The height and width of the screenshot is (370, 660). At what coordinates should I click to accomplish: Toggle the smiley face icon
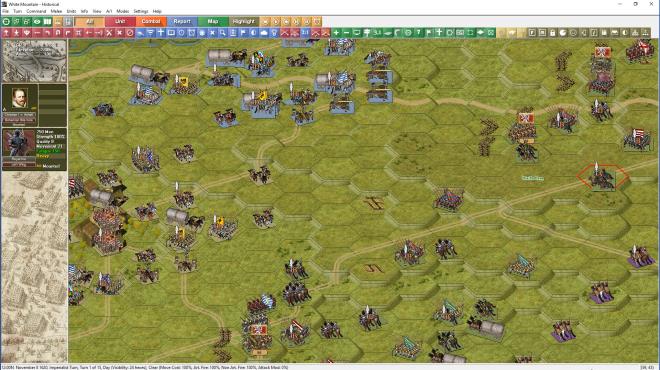tap(573, 32)
